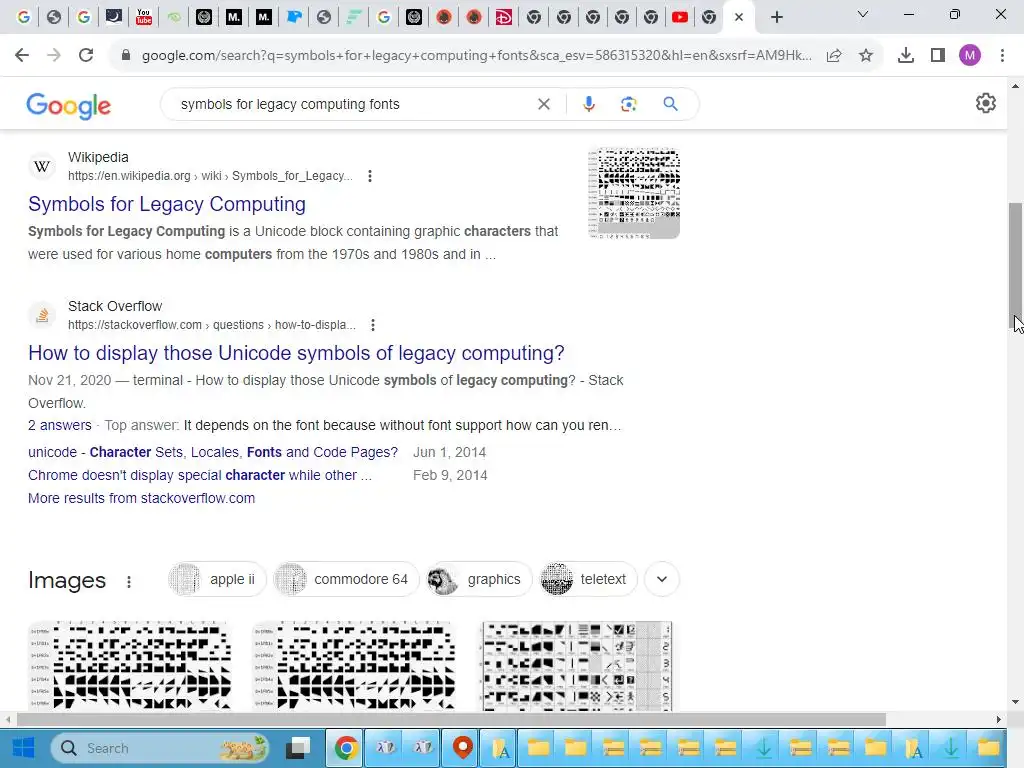Image resolution: width=1024 pixels, height=768 pixels.
Task: Open How to display Unicode symbols link
Action: pos(296,353)
